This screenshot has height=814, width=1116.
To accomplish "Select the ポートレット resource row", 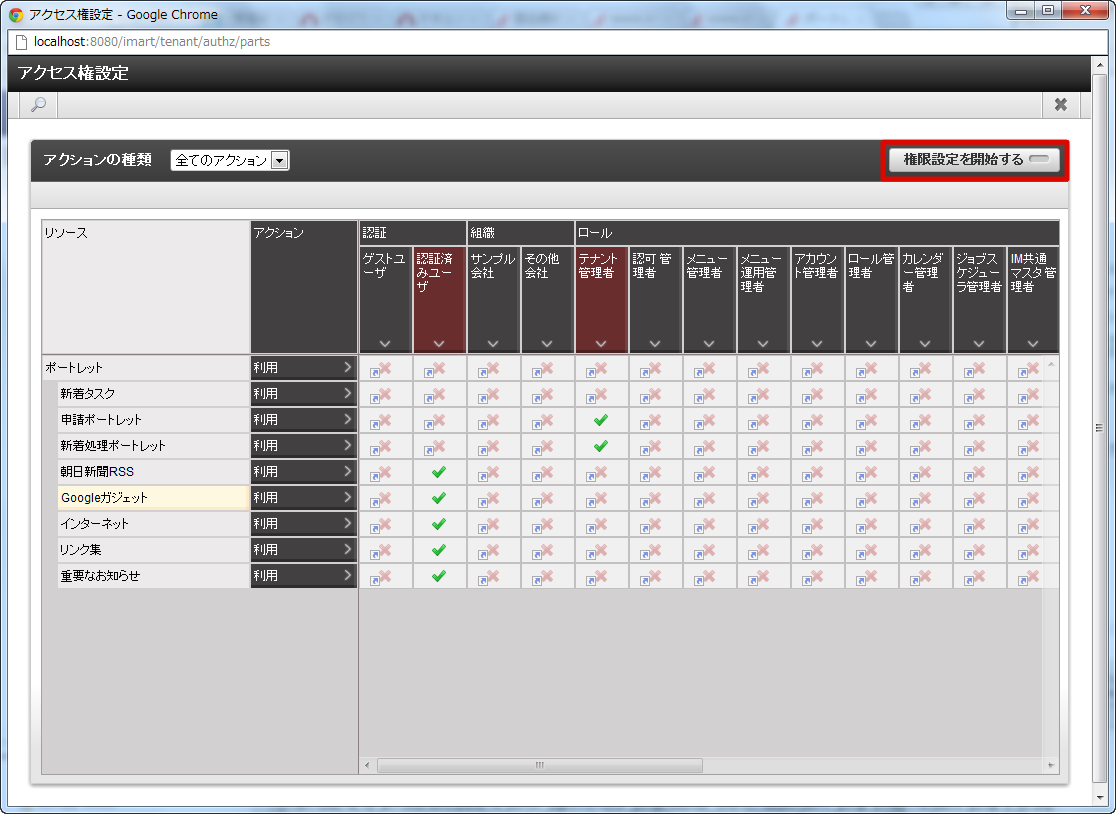I will (x=146, y=367).
